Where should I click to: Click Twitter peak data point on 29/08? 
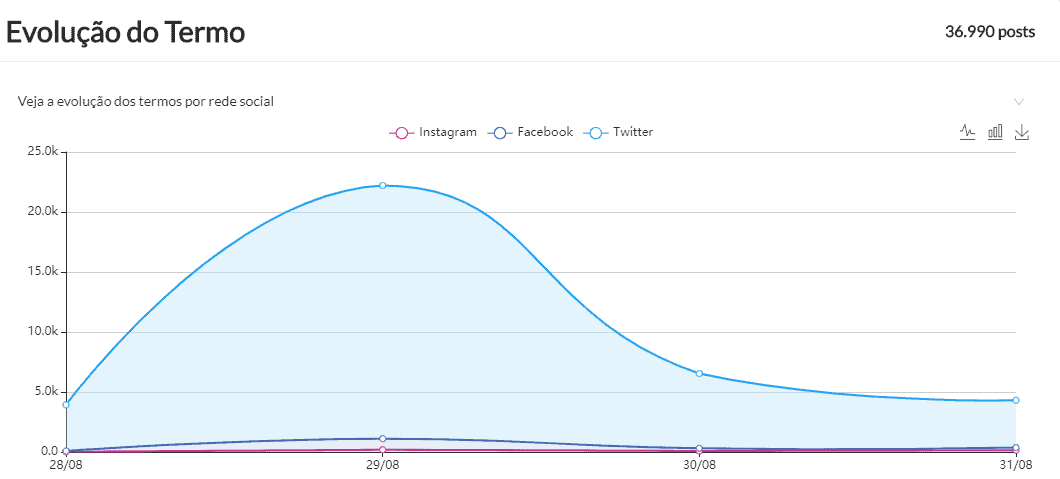point(382,185)
